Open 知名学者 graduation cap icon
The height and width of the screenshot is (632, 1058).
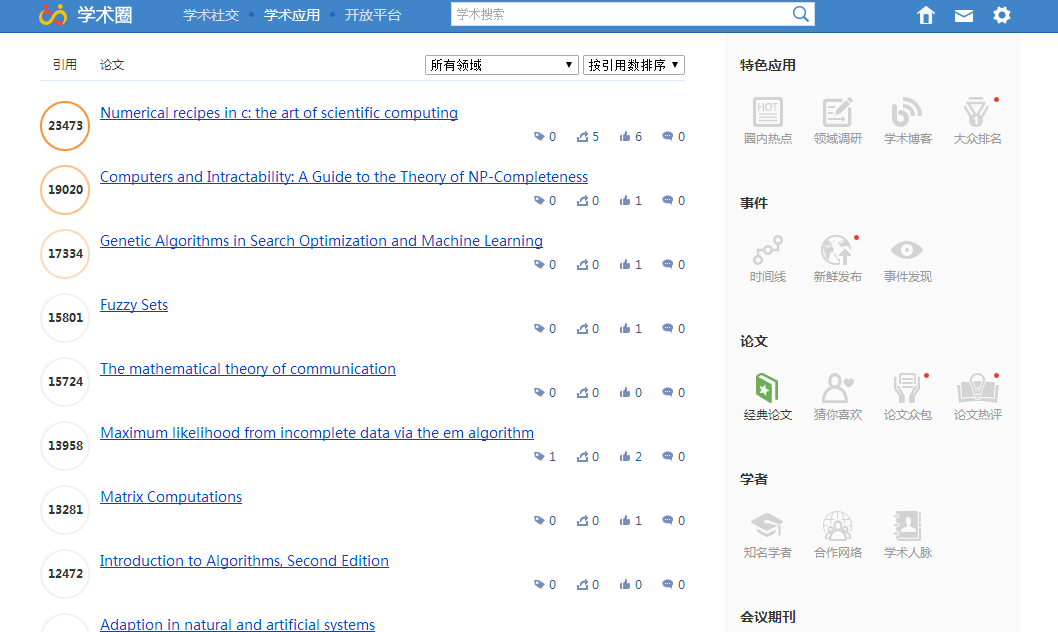pyautogui.click(x=767, y=526)
